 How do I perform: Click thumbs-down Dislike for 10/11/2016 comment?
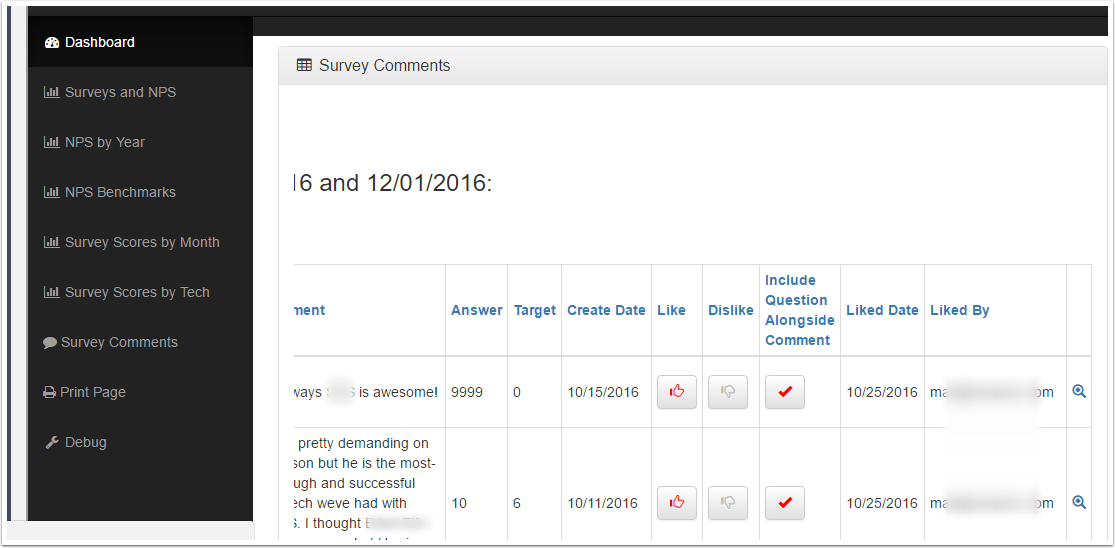(728, 503)
